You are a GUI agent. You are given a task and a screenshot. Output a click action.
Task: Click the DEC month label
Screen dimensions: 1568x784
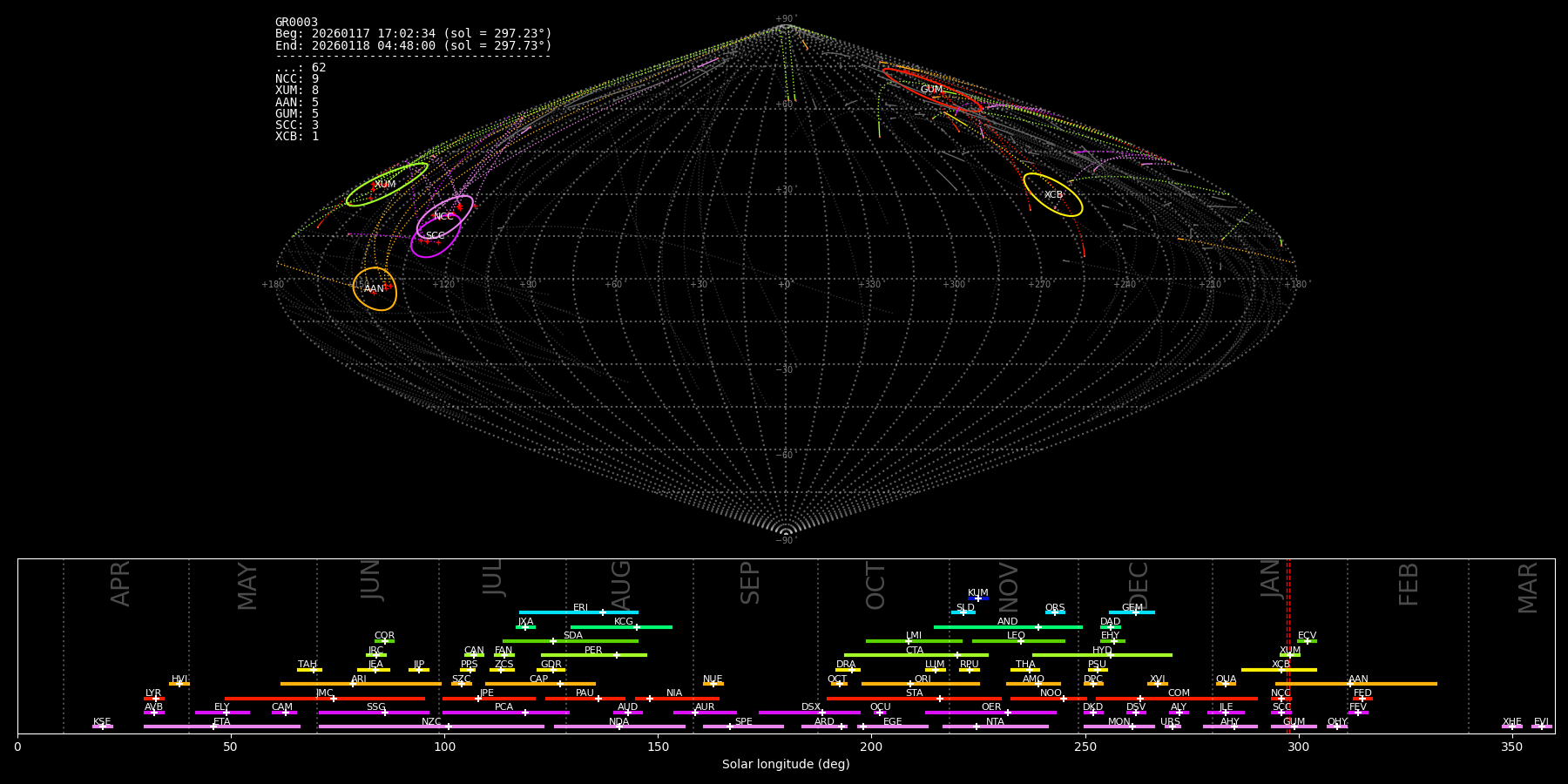1139,584
